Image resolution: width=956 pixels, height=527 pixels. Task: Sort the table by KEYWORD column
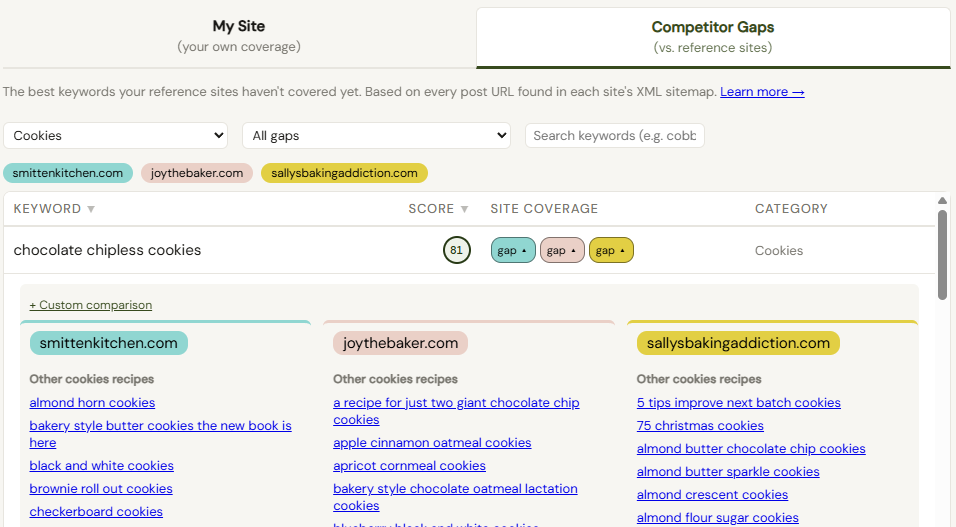point(54,209)
